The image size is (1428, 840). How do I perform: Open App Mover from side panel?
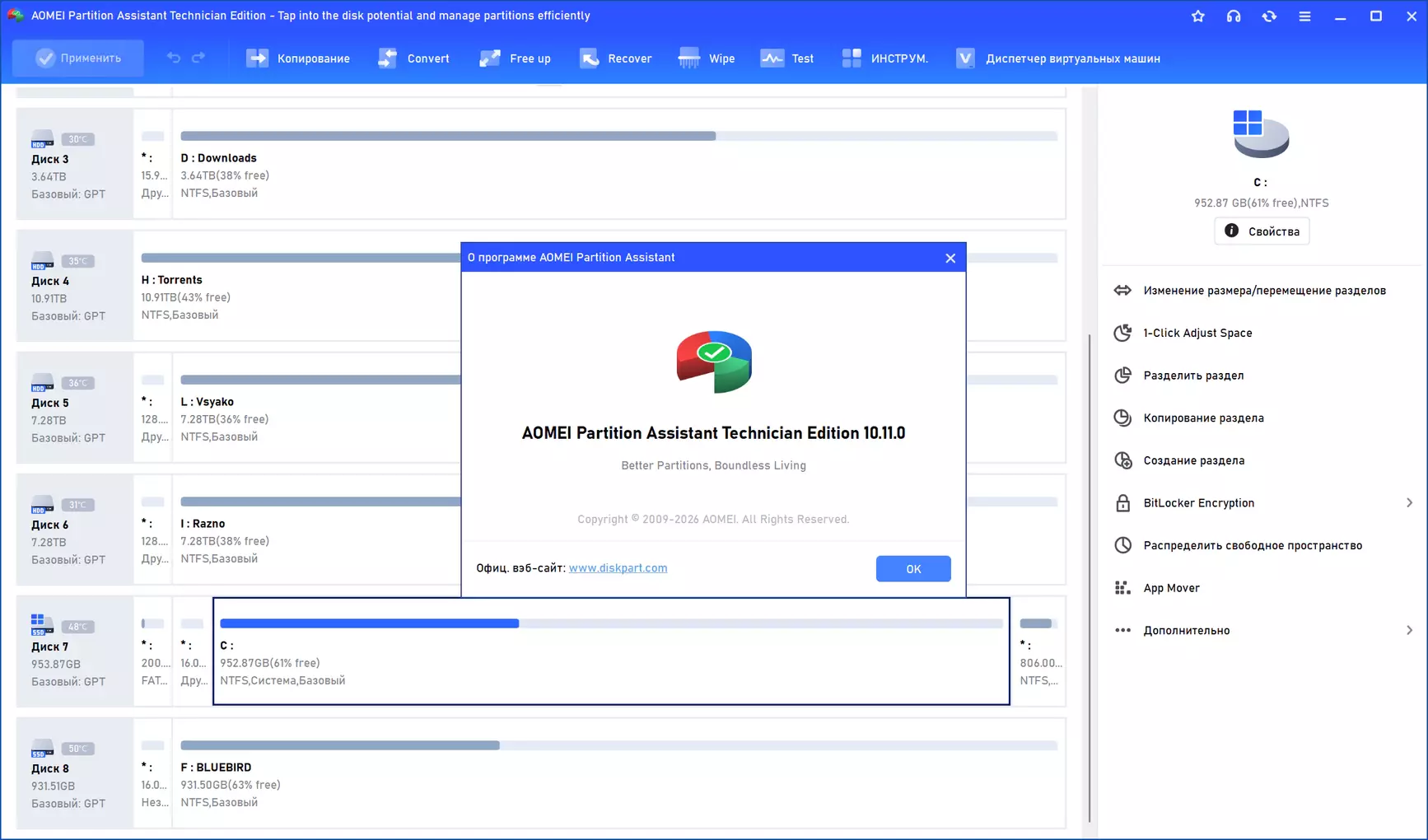click(x=1171, y=588)
